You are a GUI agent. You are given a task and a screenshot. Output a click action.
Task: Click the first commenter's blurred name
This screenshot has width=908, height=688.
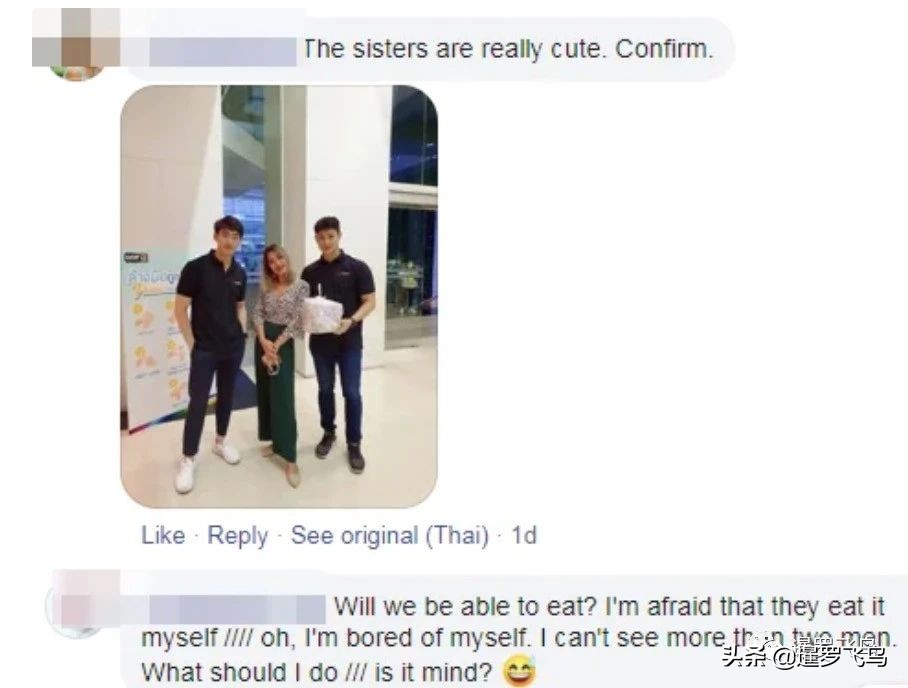point(223,52)
